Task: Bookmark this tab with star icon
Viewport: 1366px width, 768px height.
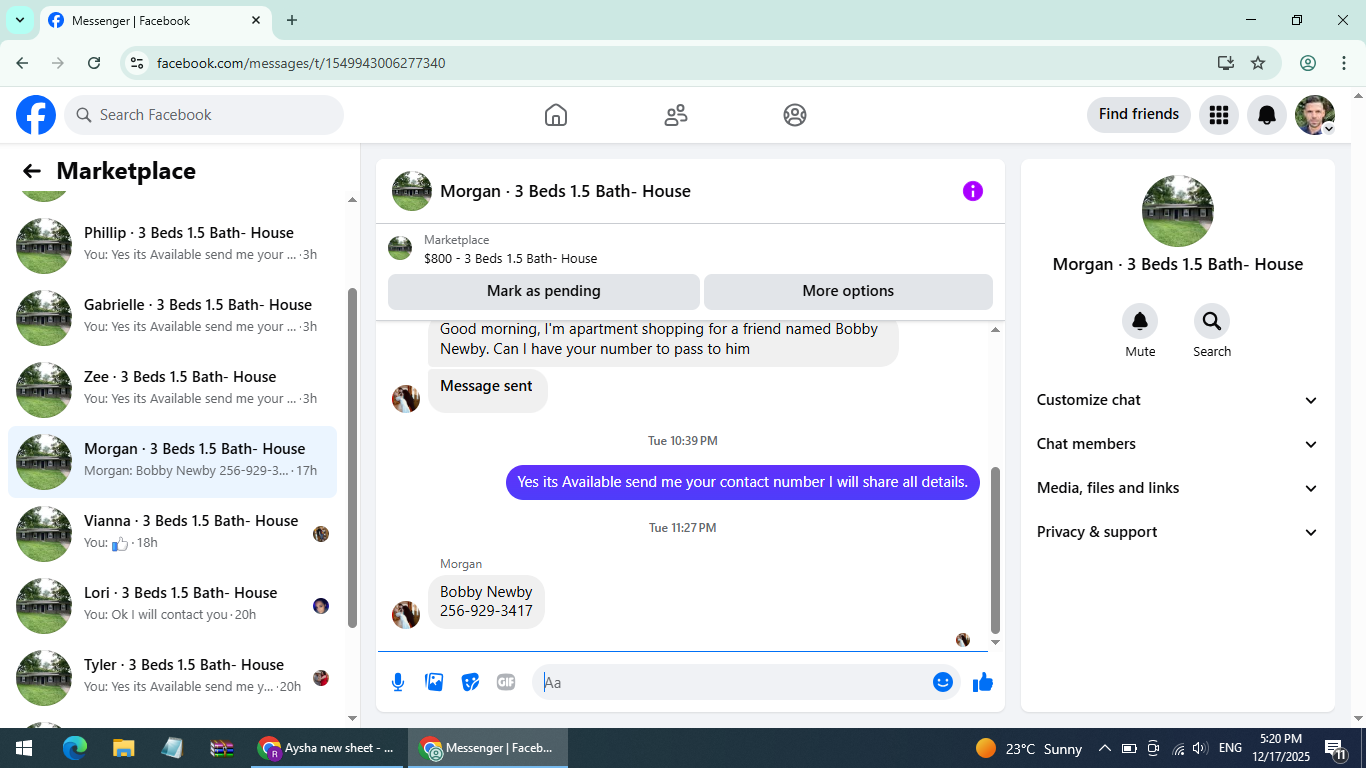Action: 1258,63
